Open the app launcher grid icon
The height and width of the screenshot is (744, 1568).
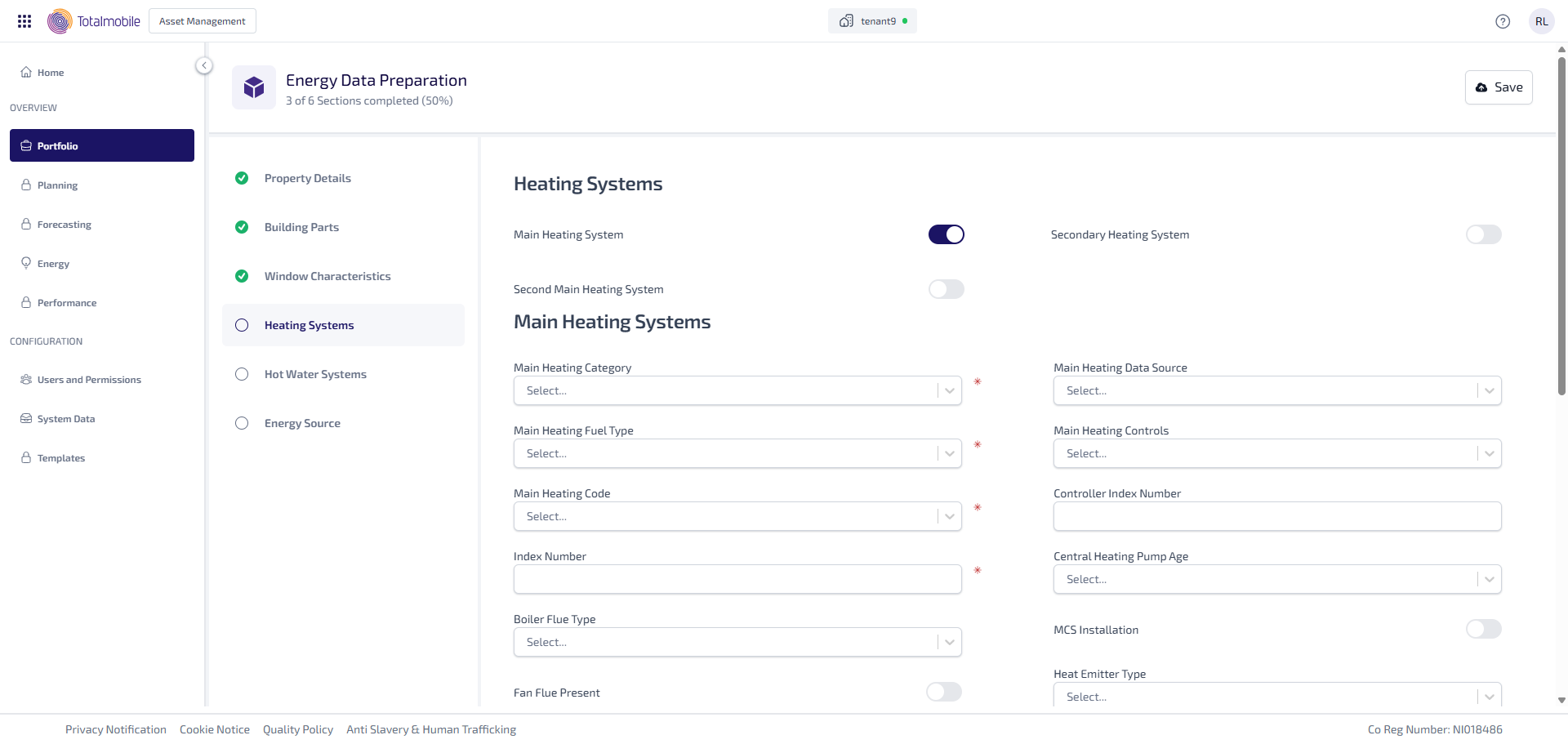pos(24,21)
